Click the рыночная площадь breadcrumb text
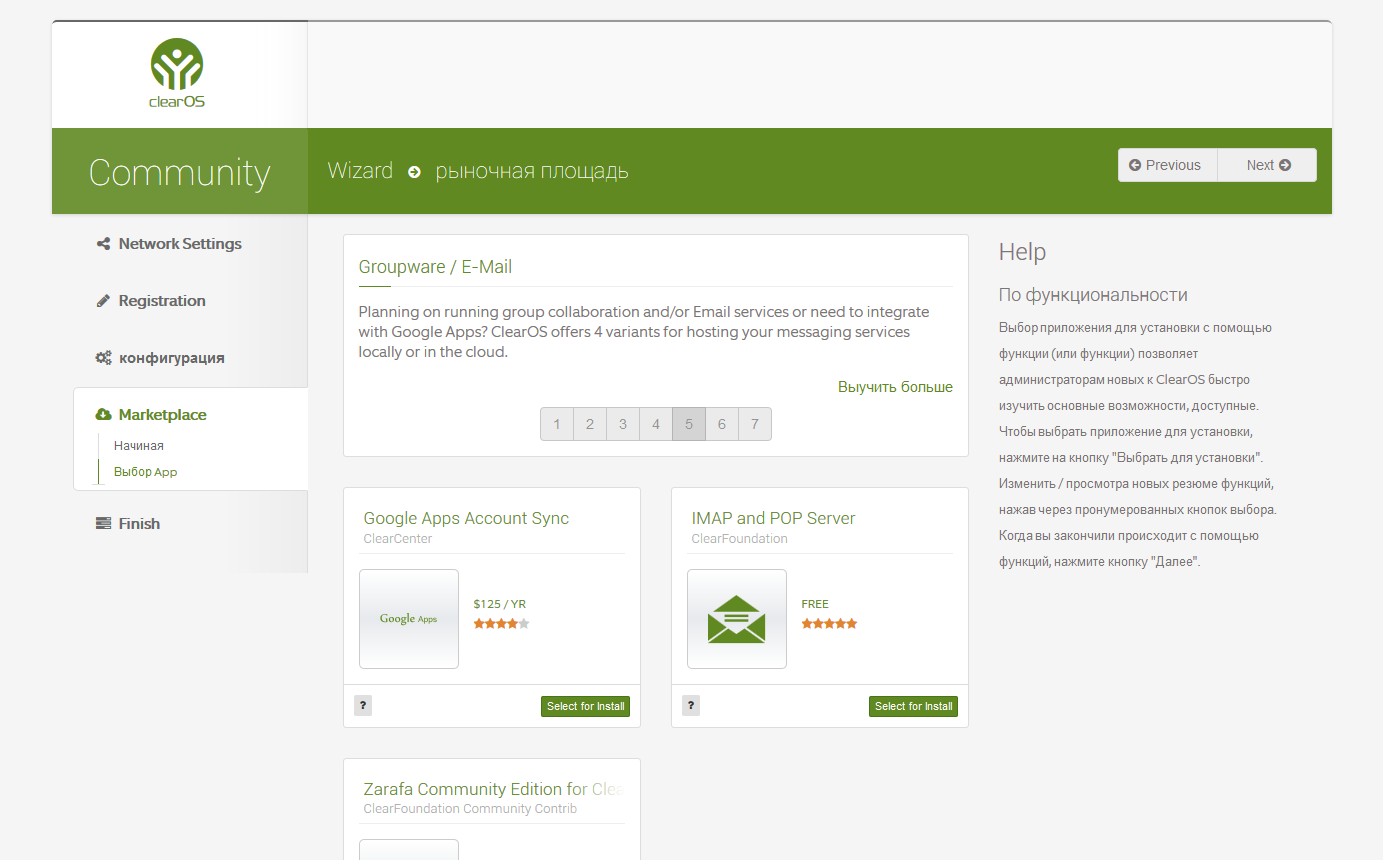 click(x=532, y=171)
